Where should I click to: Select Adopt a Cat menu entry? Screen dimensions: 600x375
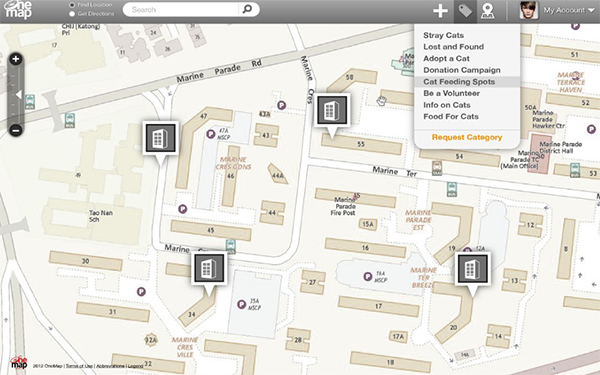tap(446, 59)
